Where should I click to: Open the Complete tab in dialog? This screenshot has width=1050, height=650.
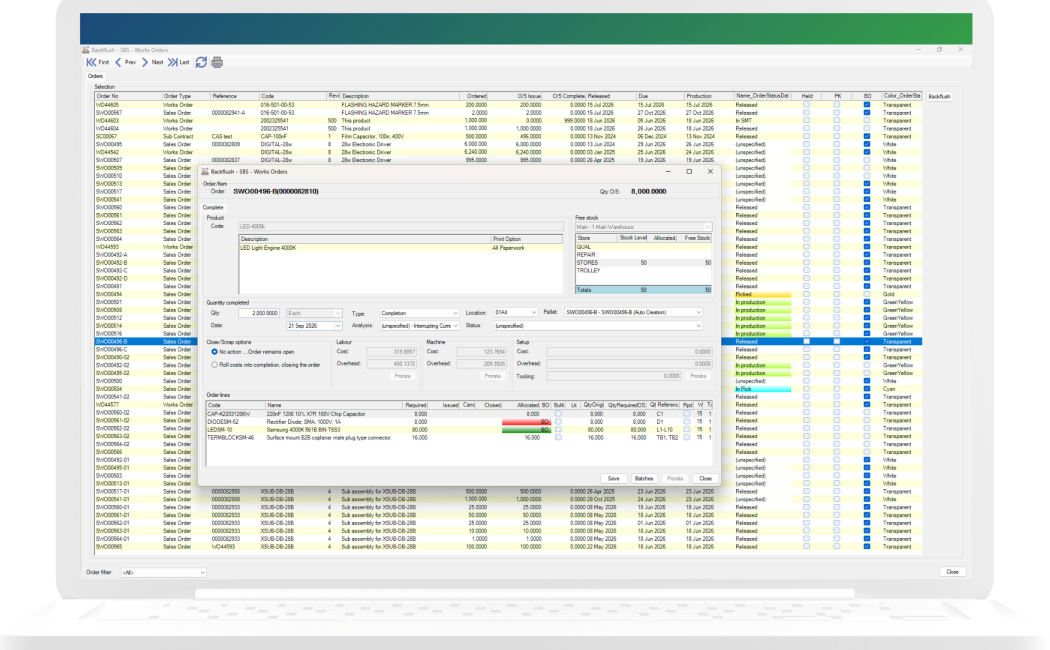click(x=213, y=208)
